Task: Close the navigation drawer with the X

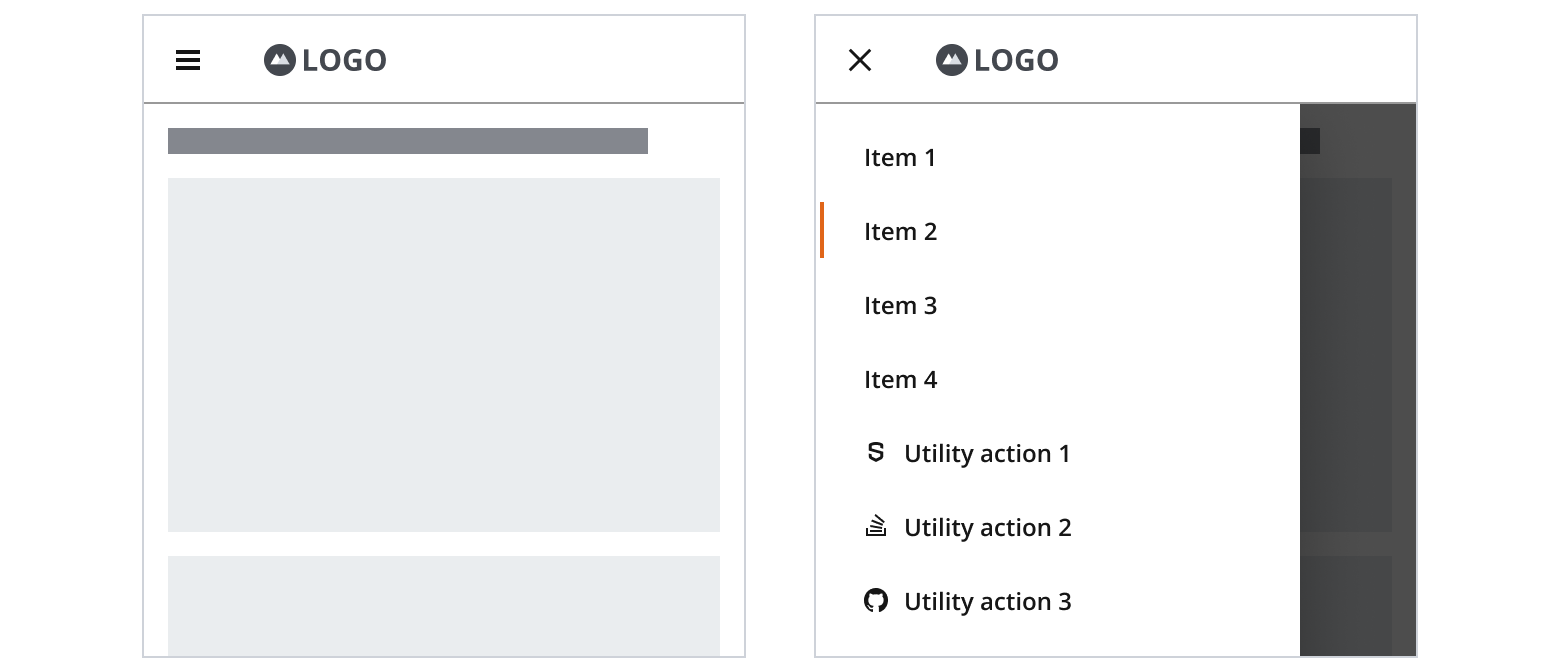Action: click(858, 61)
